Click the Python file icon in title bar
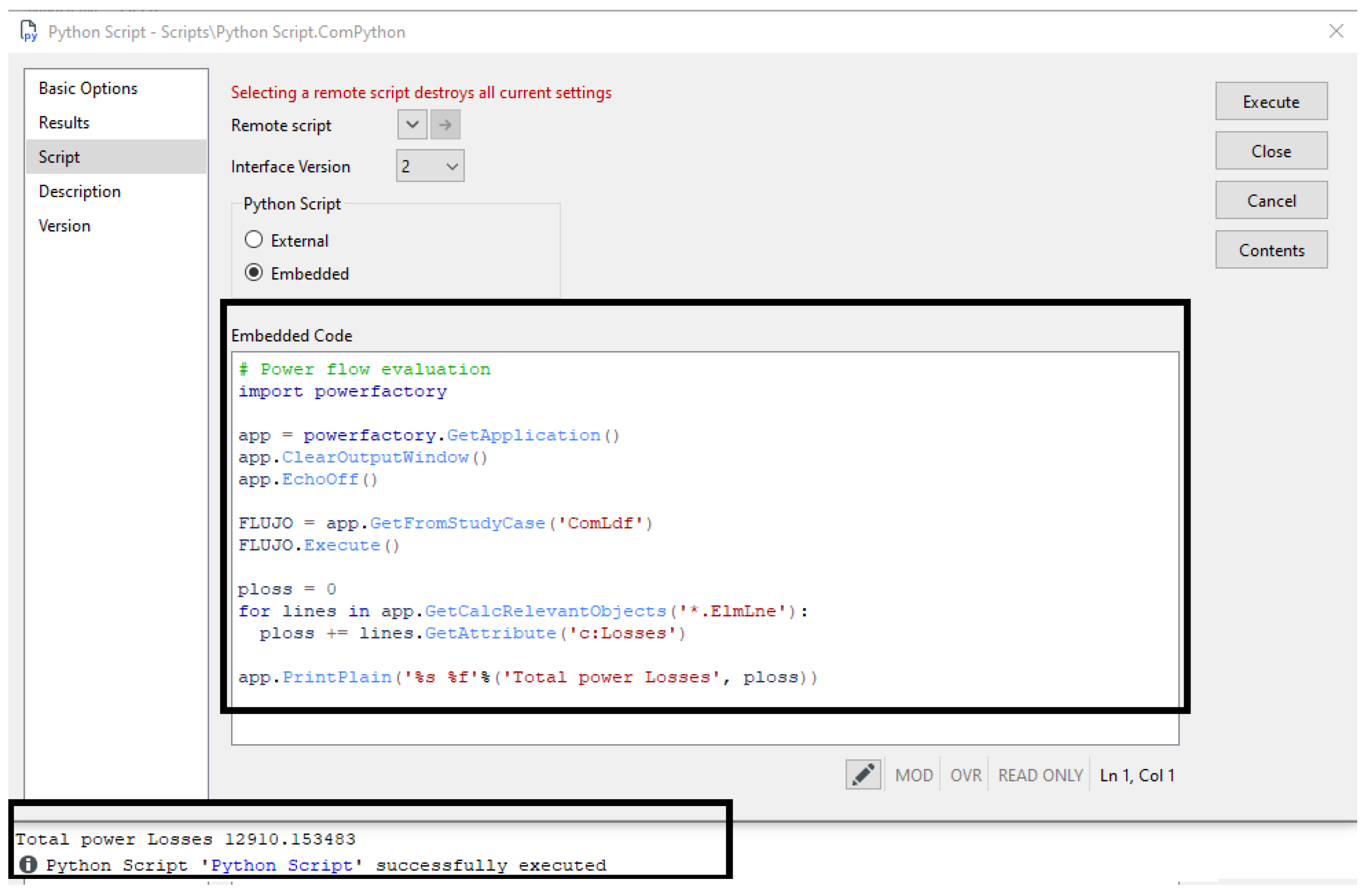 tap(29, 31)
